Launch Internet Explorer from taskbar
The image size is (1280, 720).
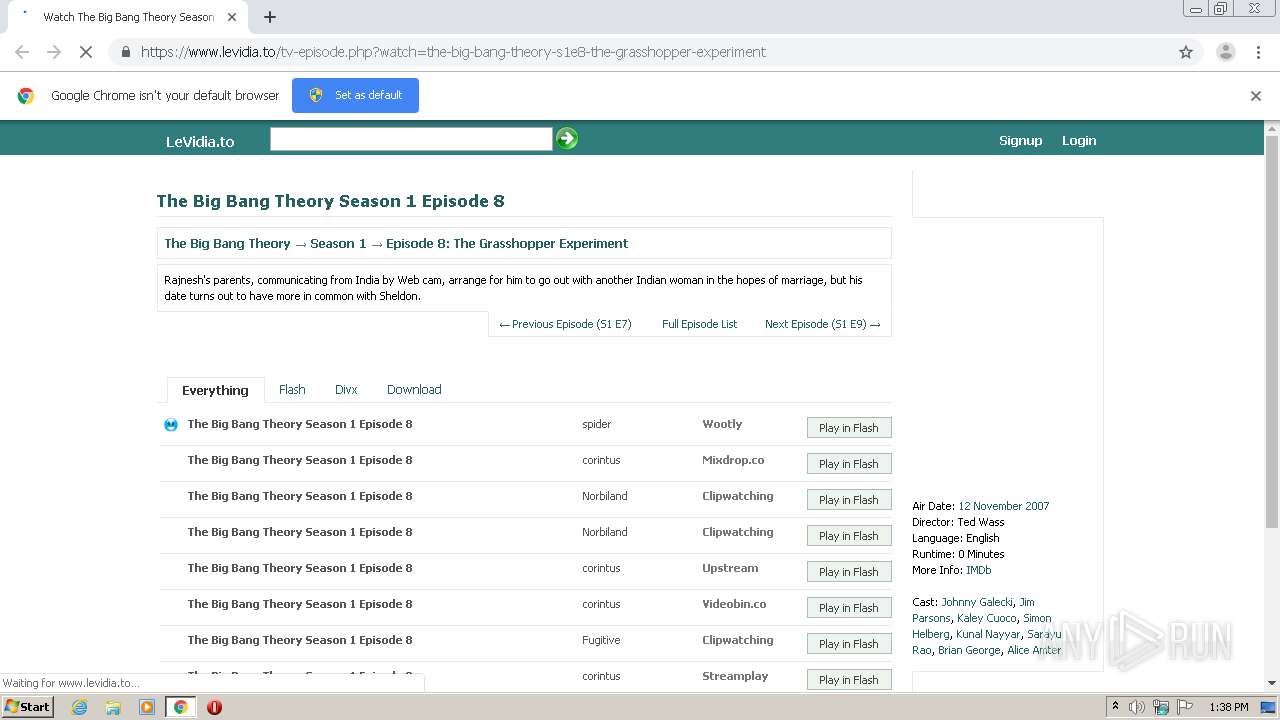[80, 707]
